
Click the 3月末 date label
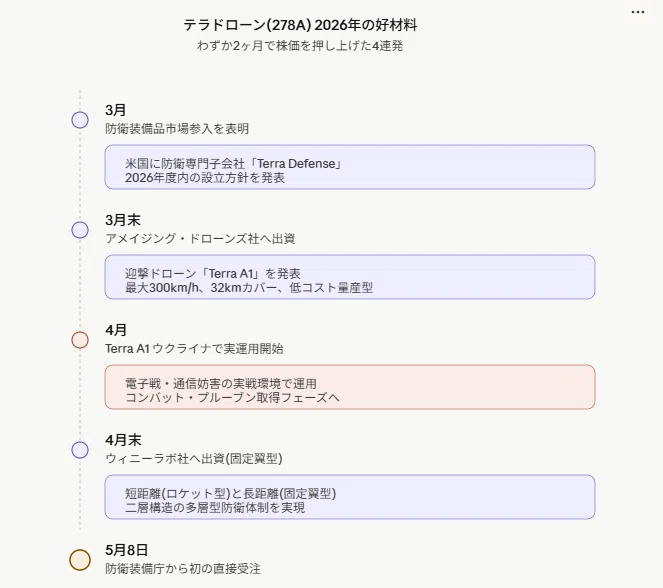(x=123, y=220)
